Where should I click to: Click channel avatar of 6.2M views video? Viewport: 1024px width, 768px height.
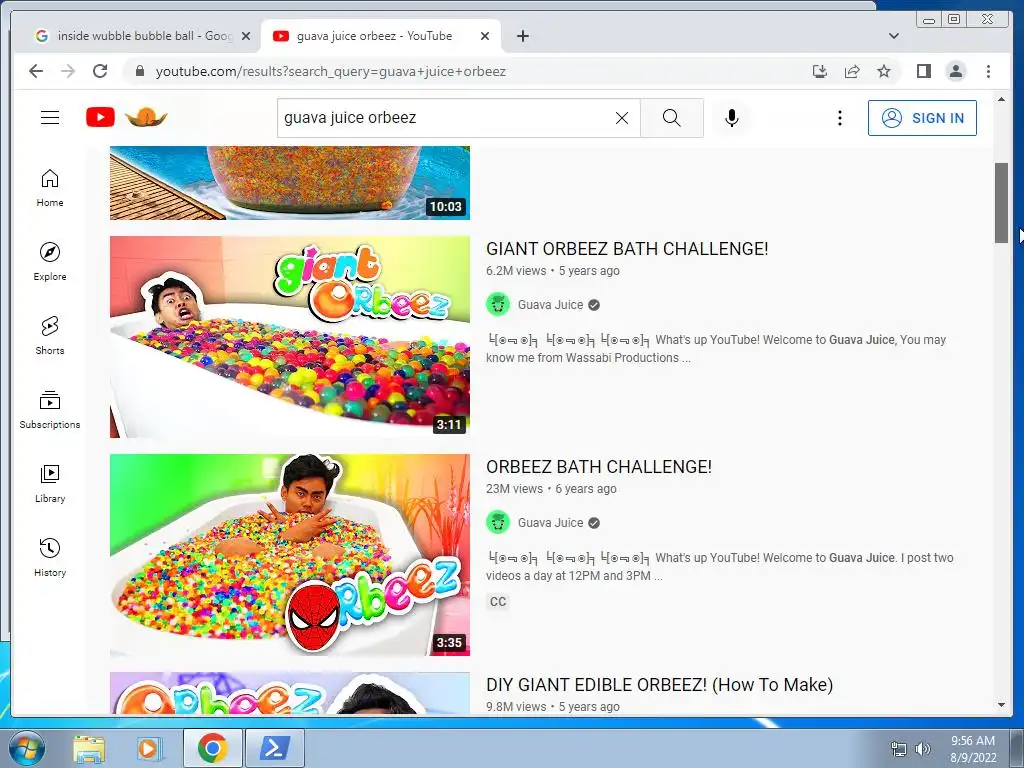pyautogui.click(x=498, y=304)
